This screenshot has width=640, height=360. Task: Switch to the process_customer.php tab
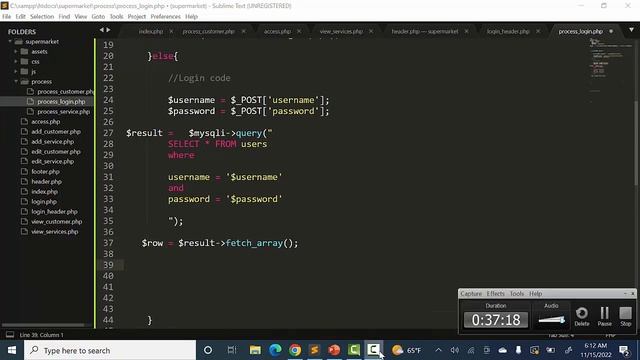(209, 31)
